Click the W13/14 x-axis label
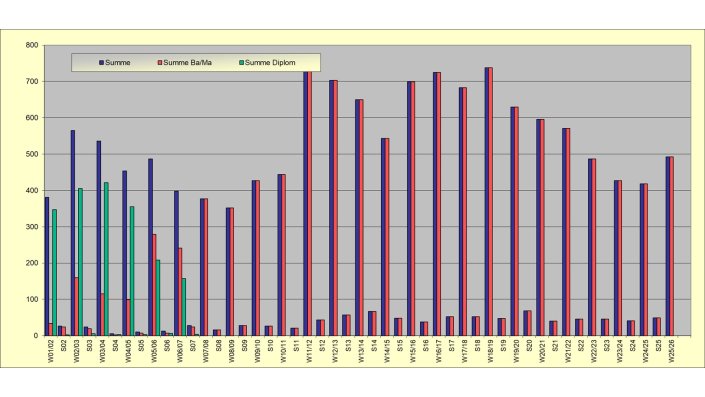Image resolution: width=705 pixels, height=397 pixels. point(361,351)
